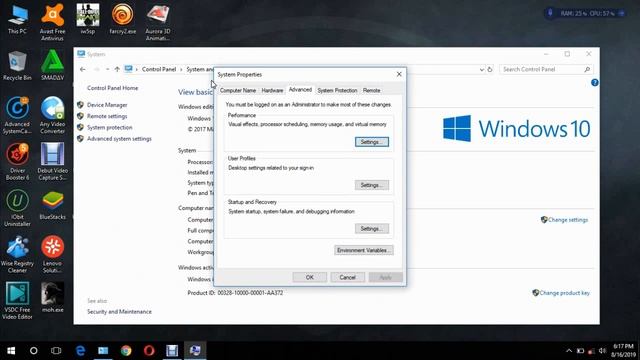Launch Advanced SystemCare shortcut
This screenshot has height=360, width=640.
point(17,115)
